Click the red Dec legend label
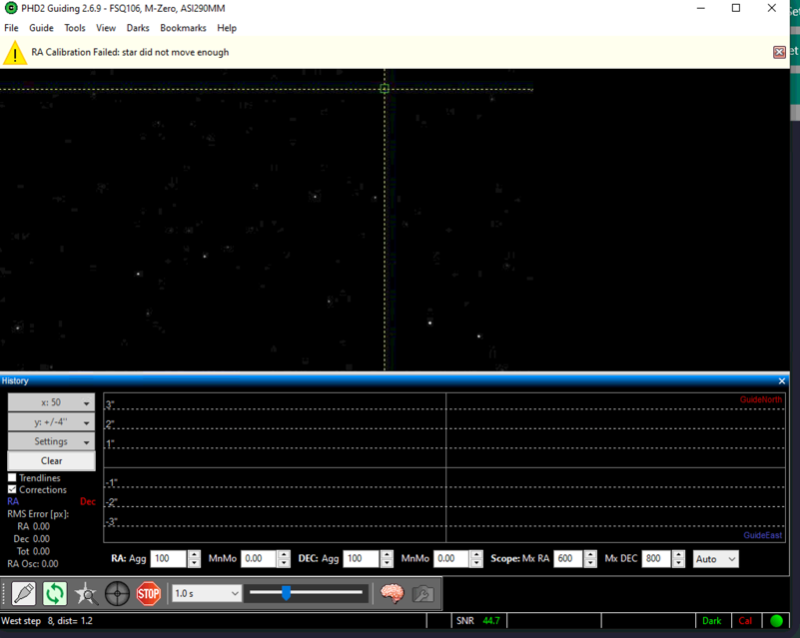 click(88, 501)
